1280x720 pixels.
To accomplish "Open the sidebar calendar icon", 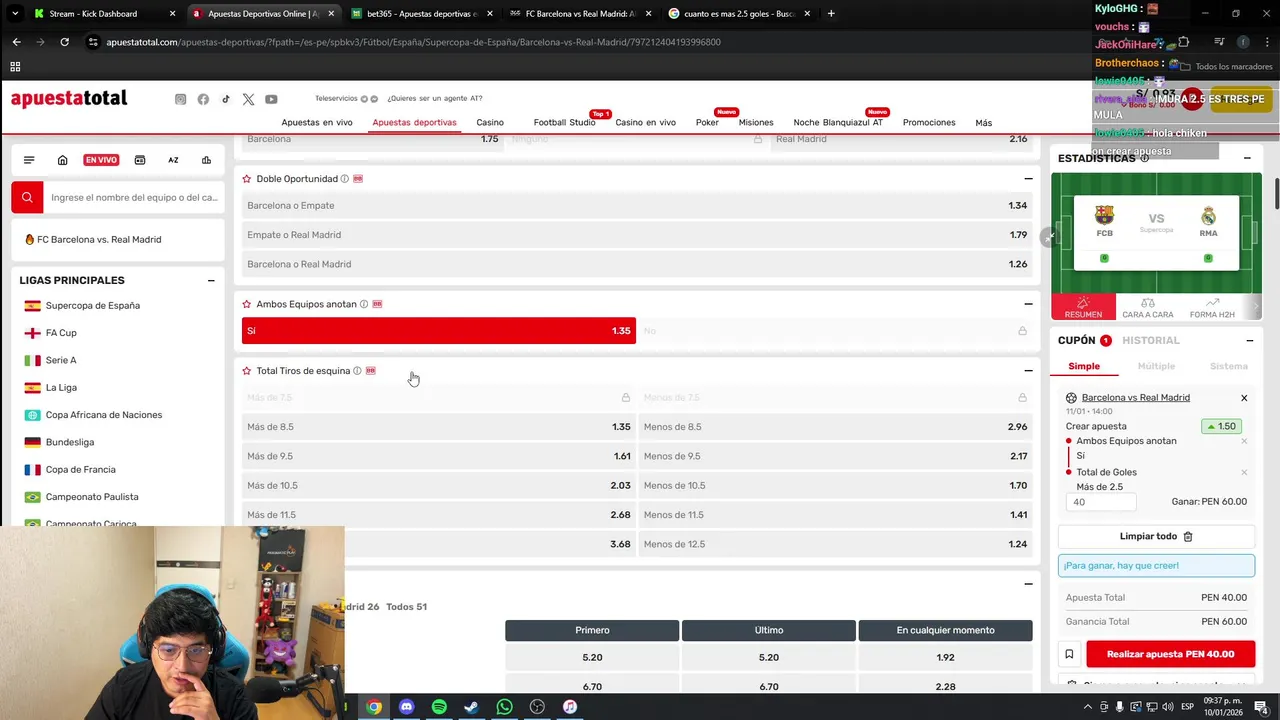I will tap(139, 160).
